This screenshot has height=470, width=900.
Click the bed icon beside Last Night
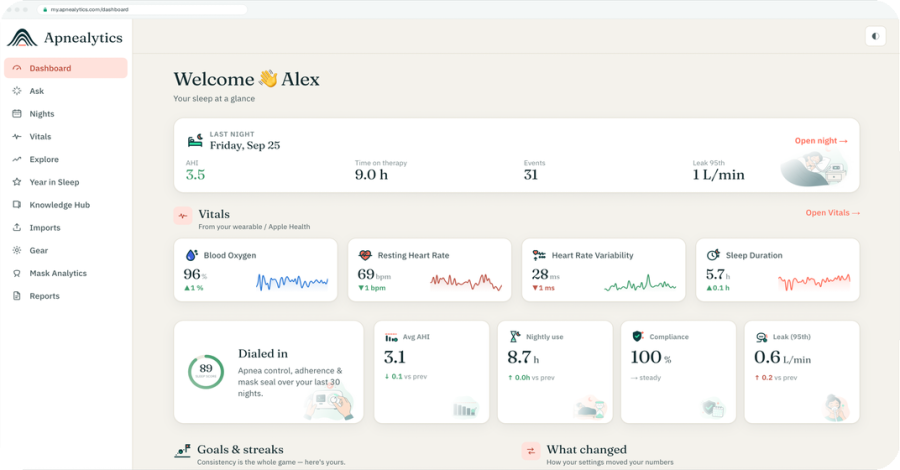pos(195,140)
